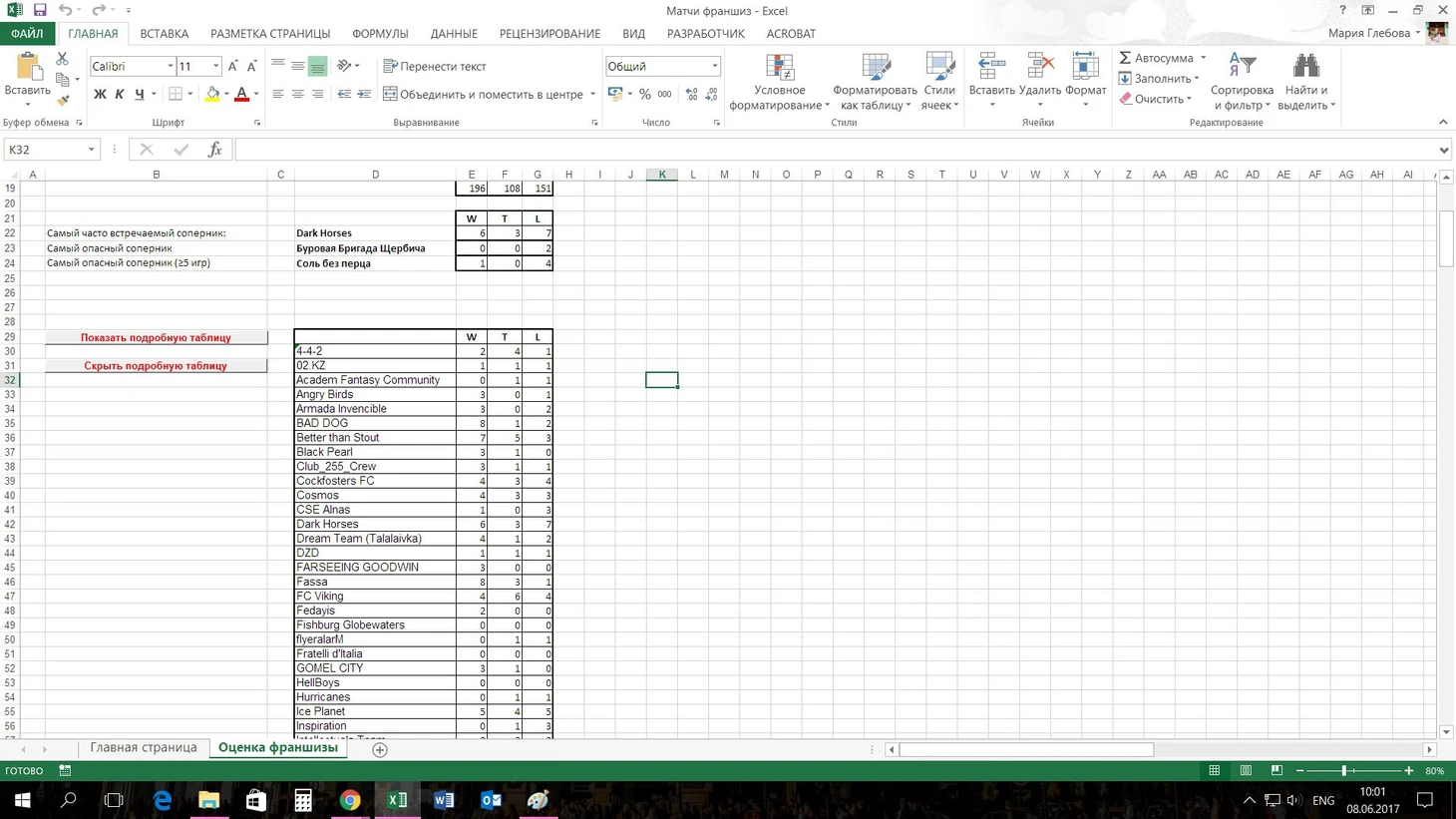The width and height of the screenshot is (1456, 819).
Task: Open the Name Box K32 dropdown
Action: click(91, 150)
